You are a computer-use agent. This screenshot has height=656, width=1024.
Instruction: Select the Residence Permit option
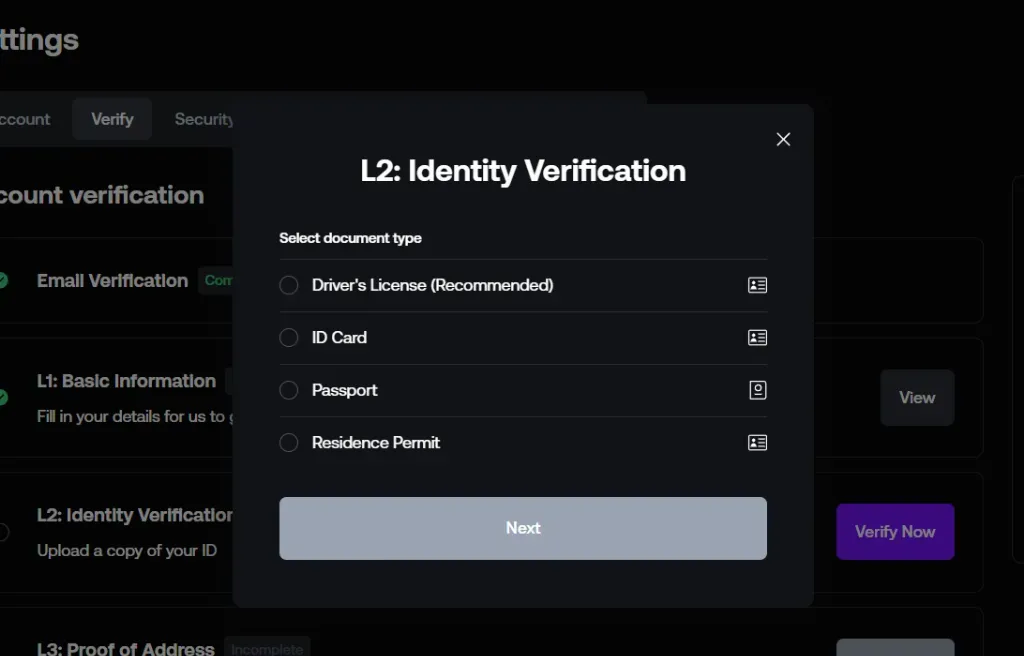tap(288, 442)
